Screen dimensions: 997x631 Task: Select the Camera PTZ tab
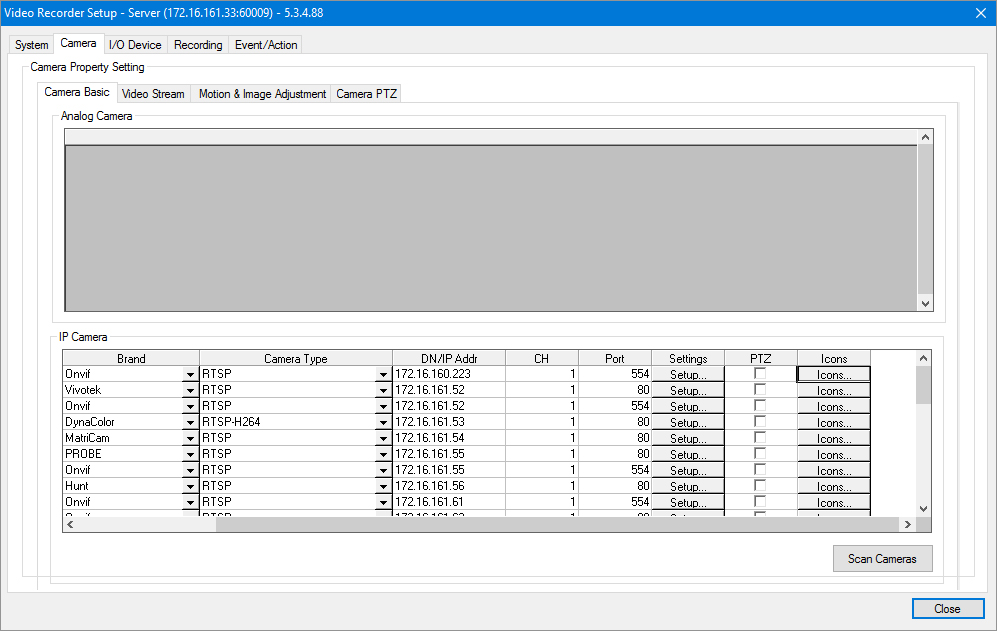[x=366, y=94]
